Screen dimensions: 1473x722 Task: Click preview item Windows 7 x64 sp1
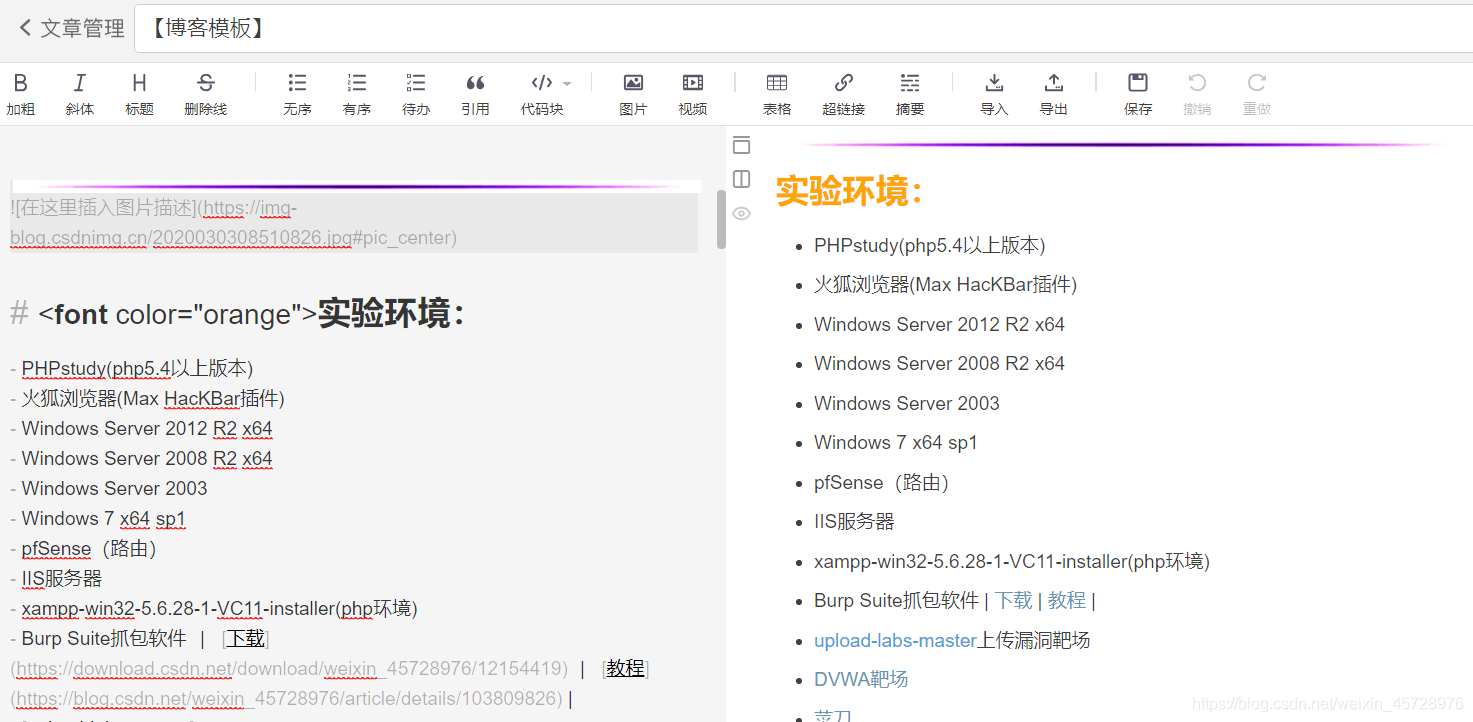(896, 442)
